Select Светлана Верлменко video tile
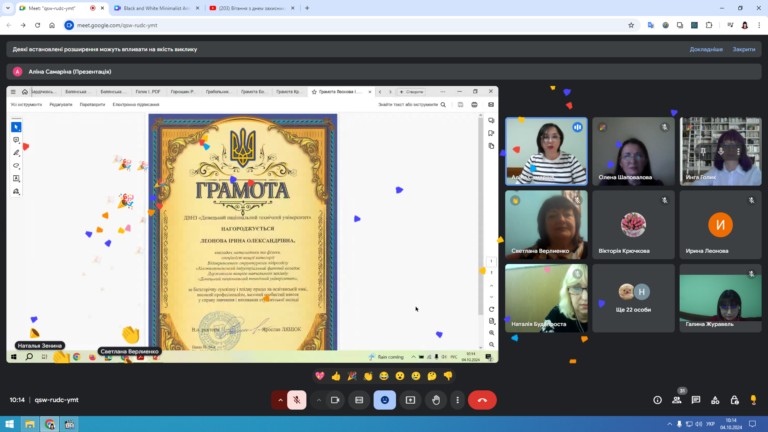 pyautogui.click(x=546, y=225)
